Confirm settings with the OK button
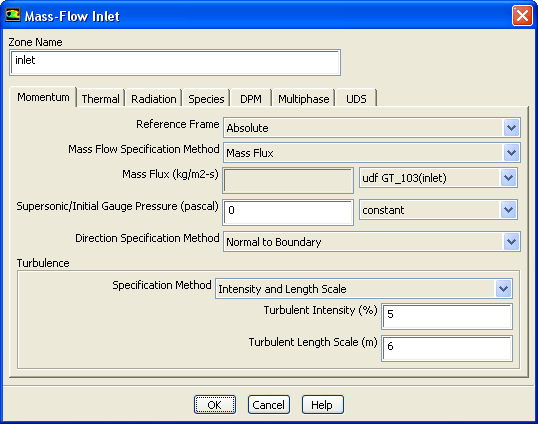This screenshot has width=538, height=424. tap(215, 405)
